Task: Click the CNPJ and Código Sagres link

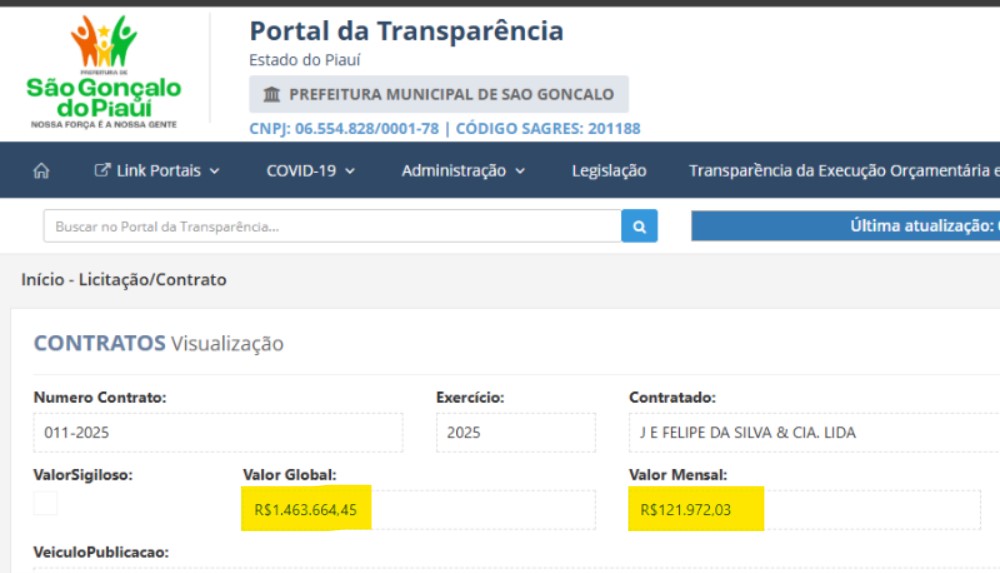Action: 445,128
